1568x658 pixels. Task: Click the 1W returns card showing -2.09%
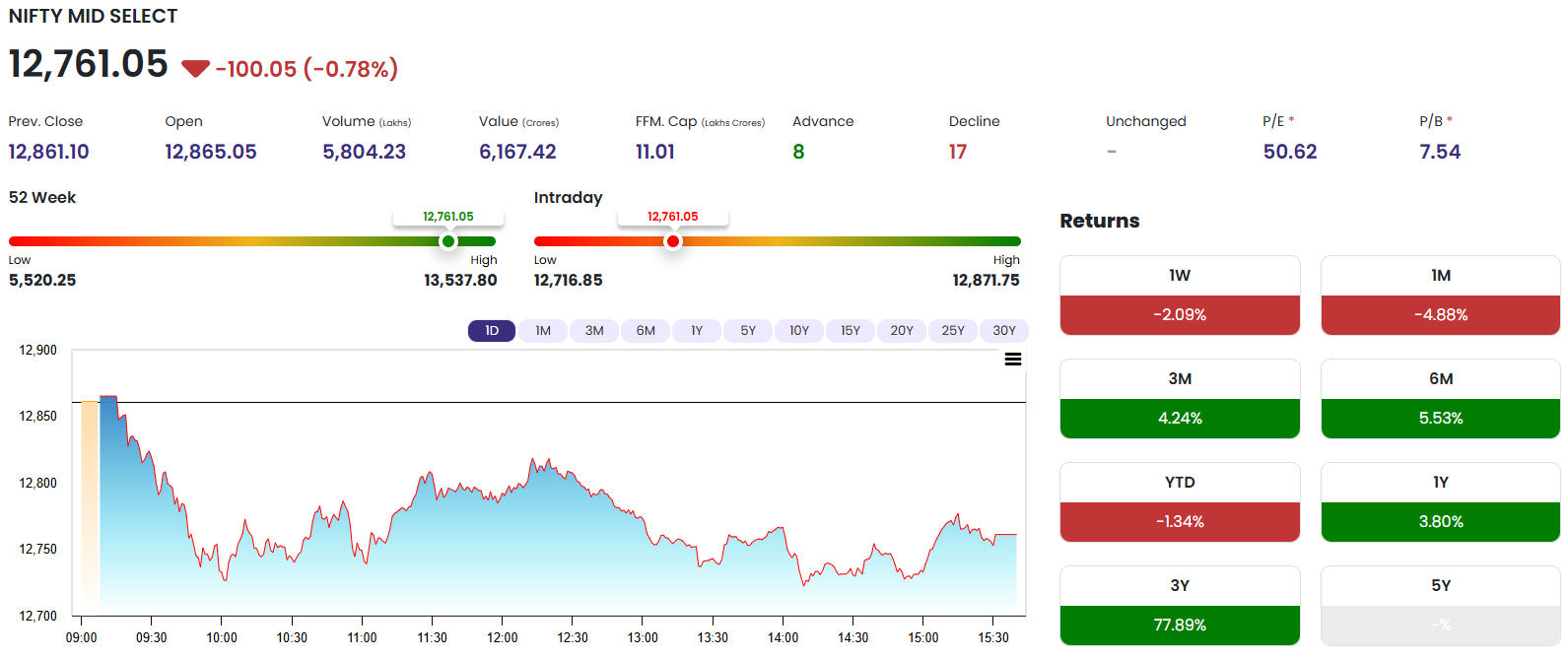(x=1180, y=296)
